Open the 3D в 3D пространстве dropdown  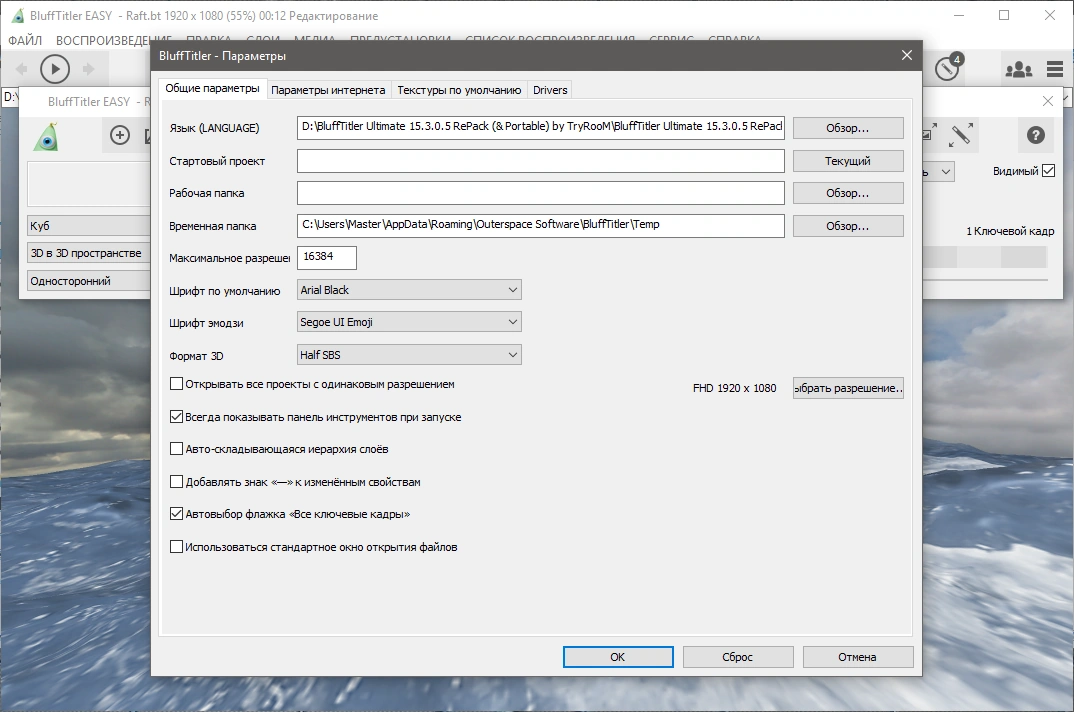point(89,253)
